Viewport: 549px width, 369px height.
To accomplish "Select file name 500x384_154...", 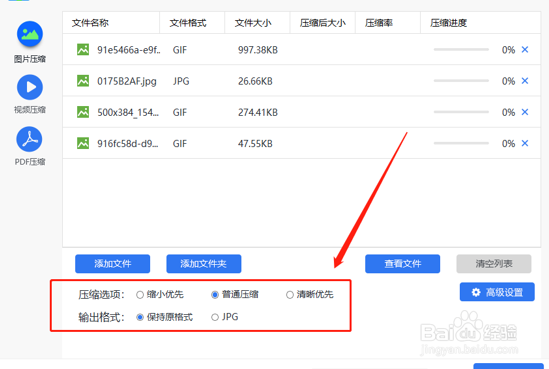I will [x=128, y=112].
